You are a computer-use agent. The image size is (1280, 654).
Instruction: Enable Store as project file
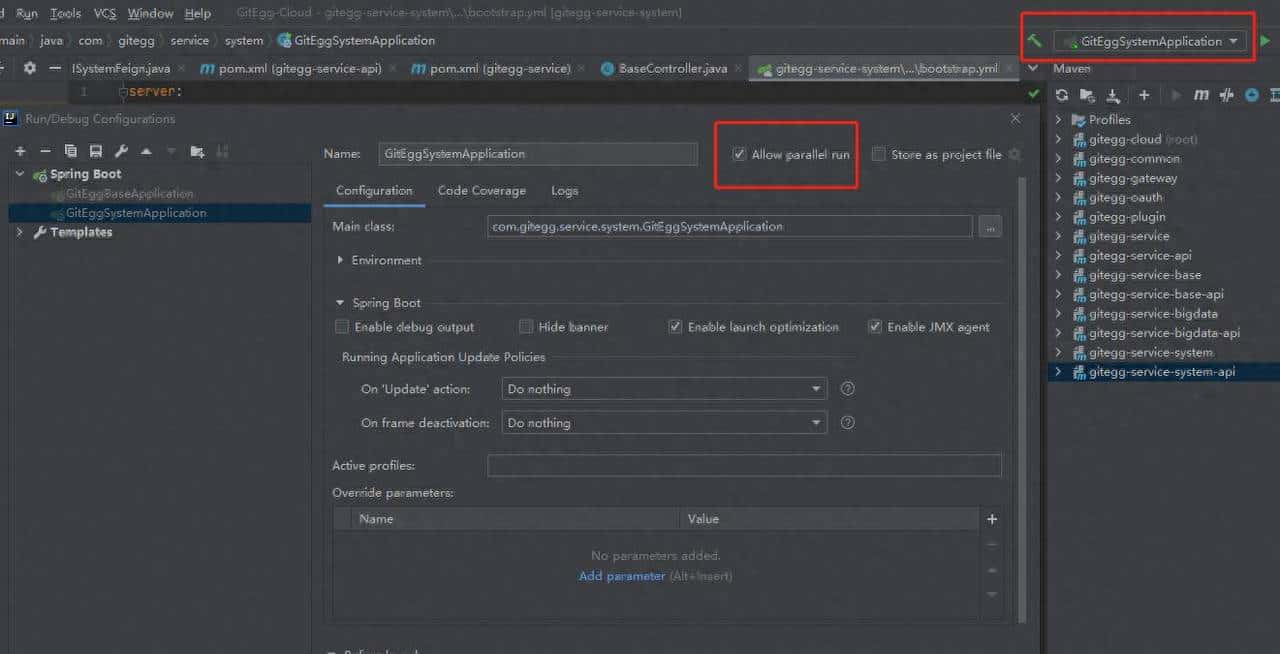[x=878, y=154]
